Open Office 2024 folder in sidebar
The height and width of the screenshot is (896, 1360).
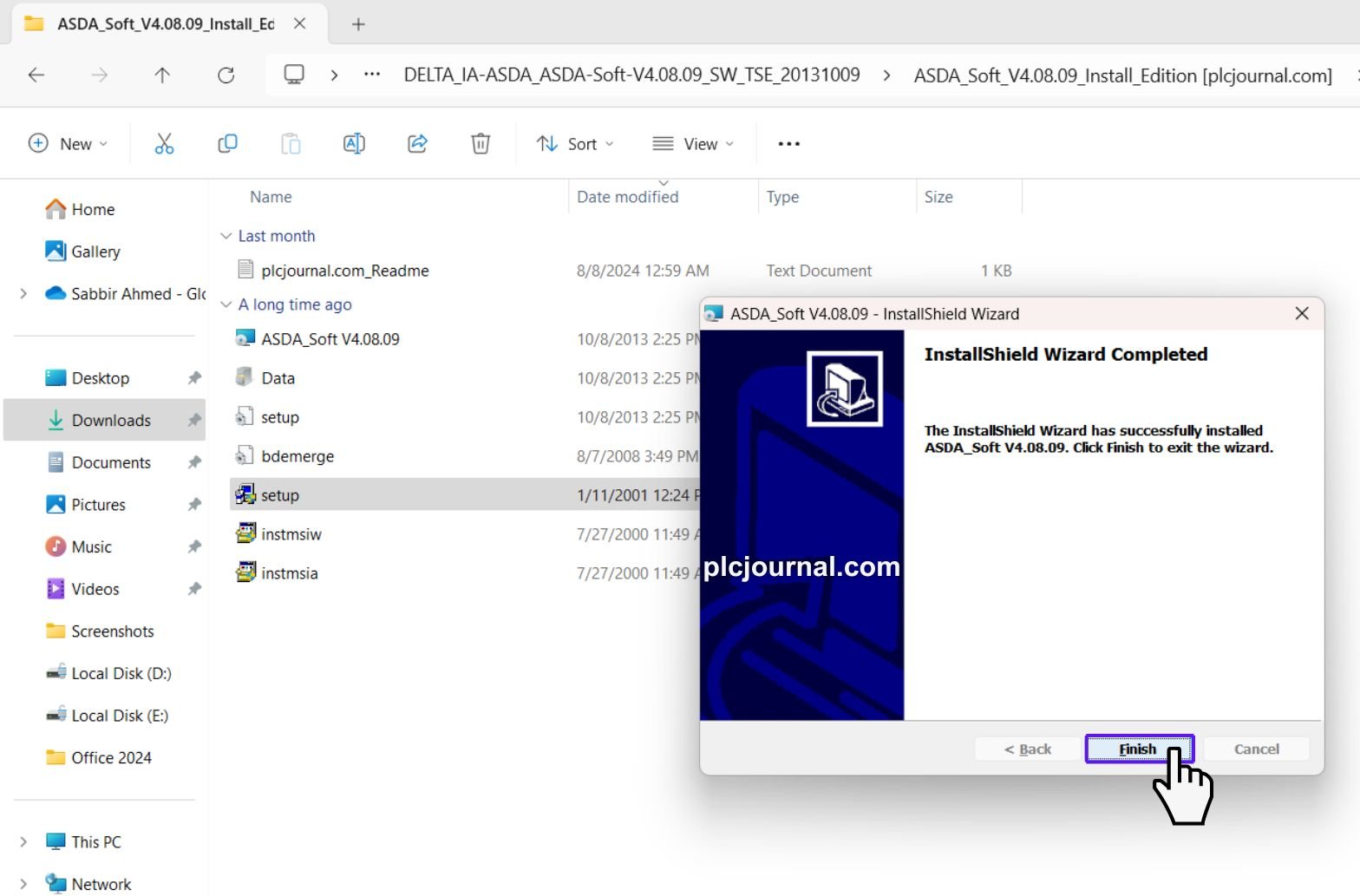click(98, 757)
